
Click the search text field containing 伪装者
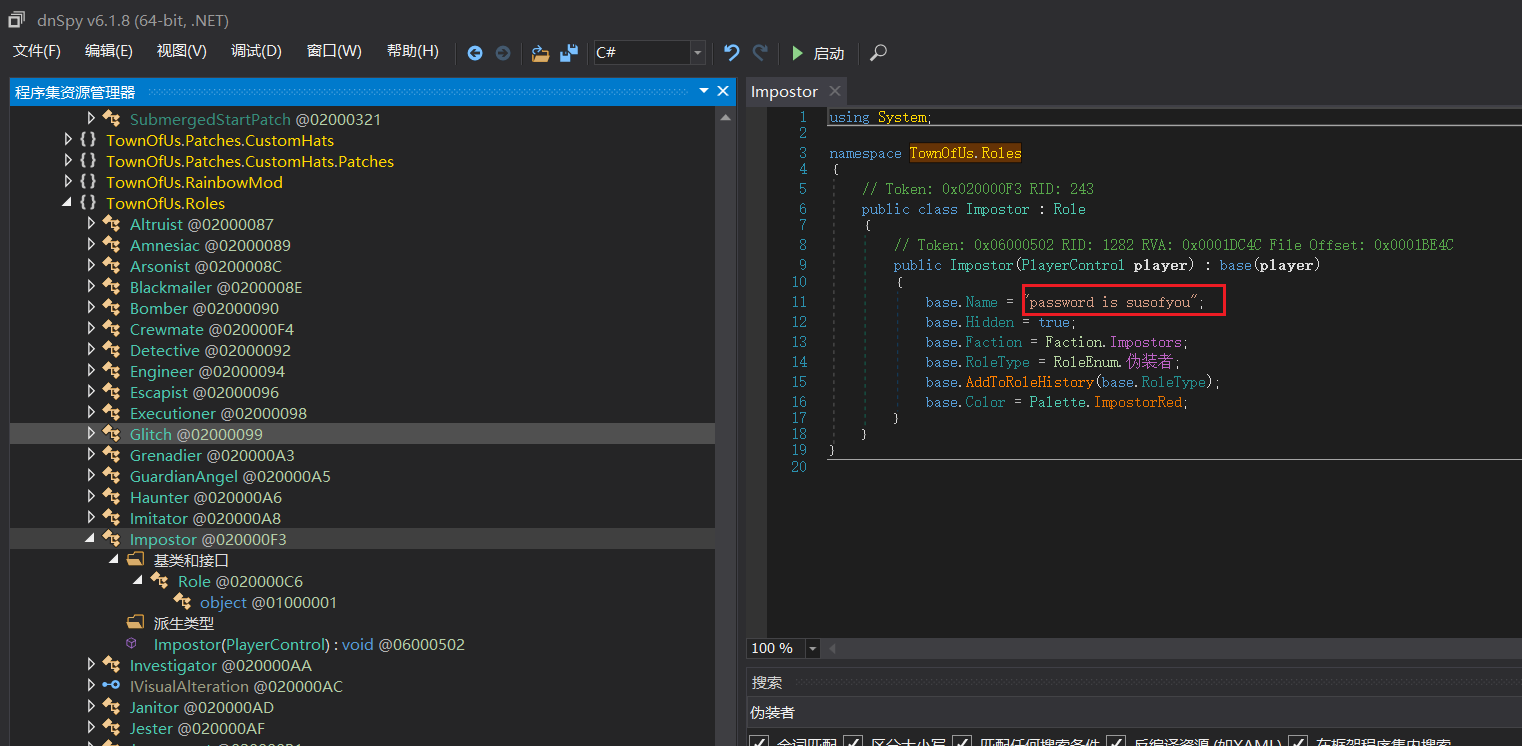point(1134,713)
